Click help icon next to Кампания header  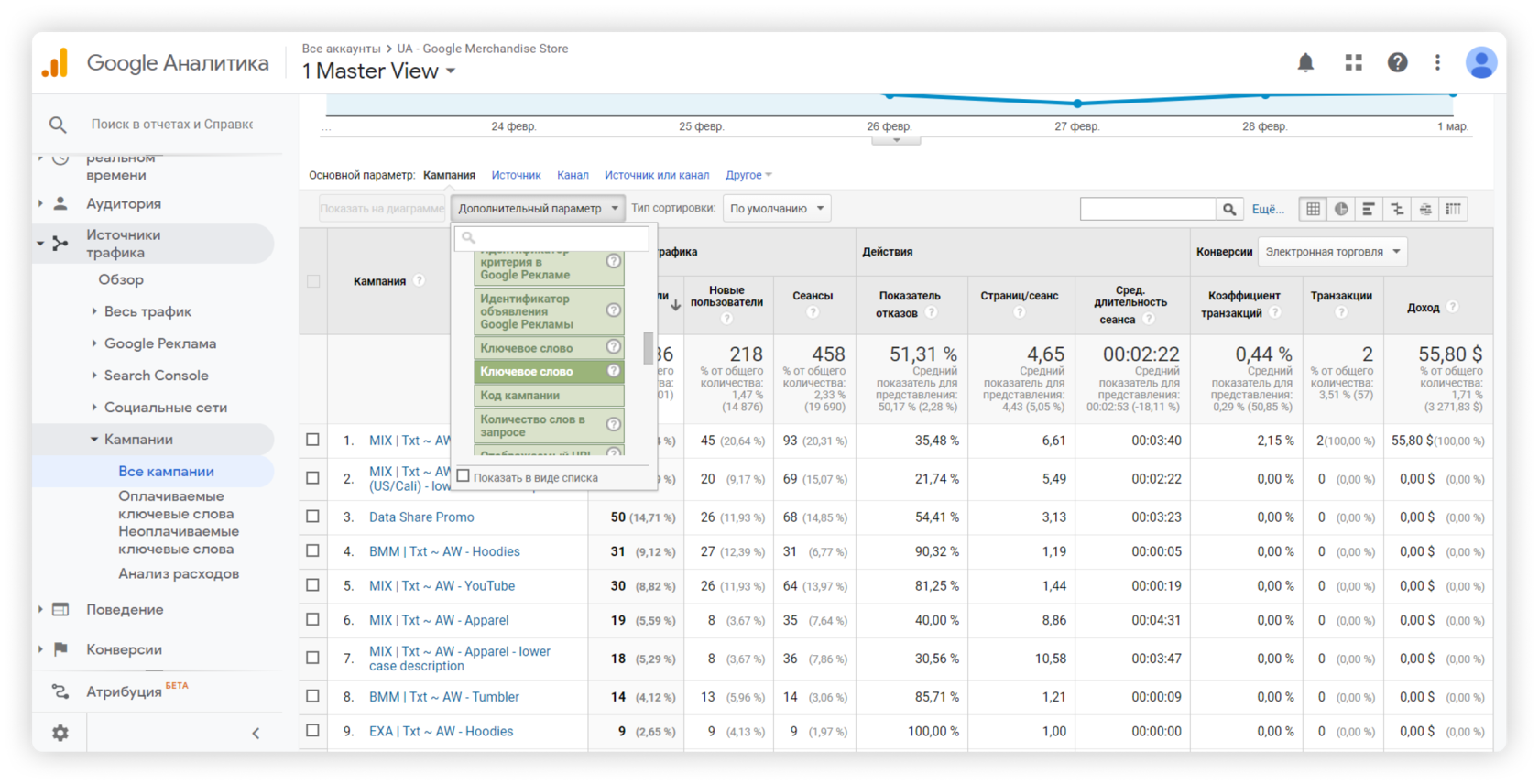pyautogui.click(x=419, y=280)
